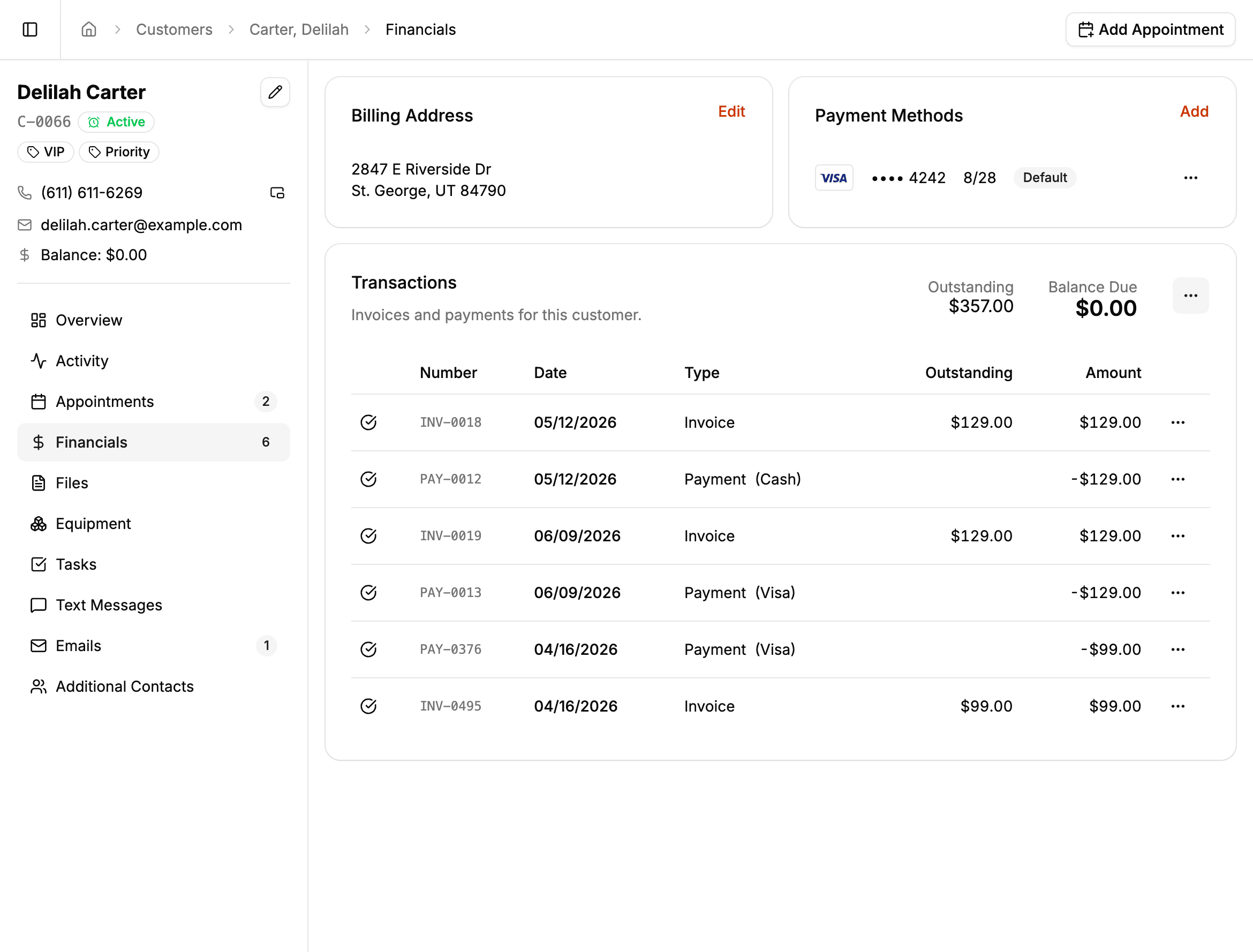This screenshot has height=952, width=1253.
Task: Open row actions for INV-0018
Action: pyautogui.click(x=1177, y=423)
